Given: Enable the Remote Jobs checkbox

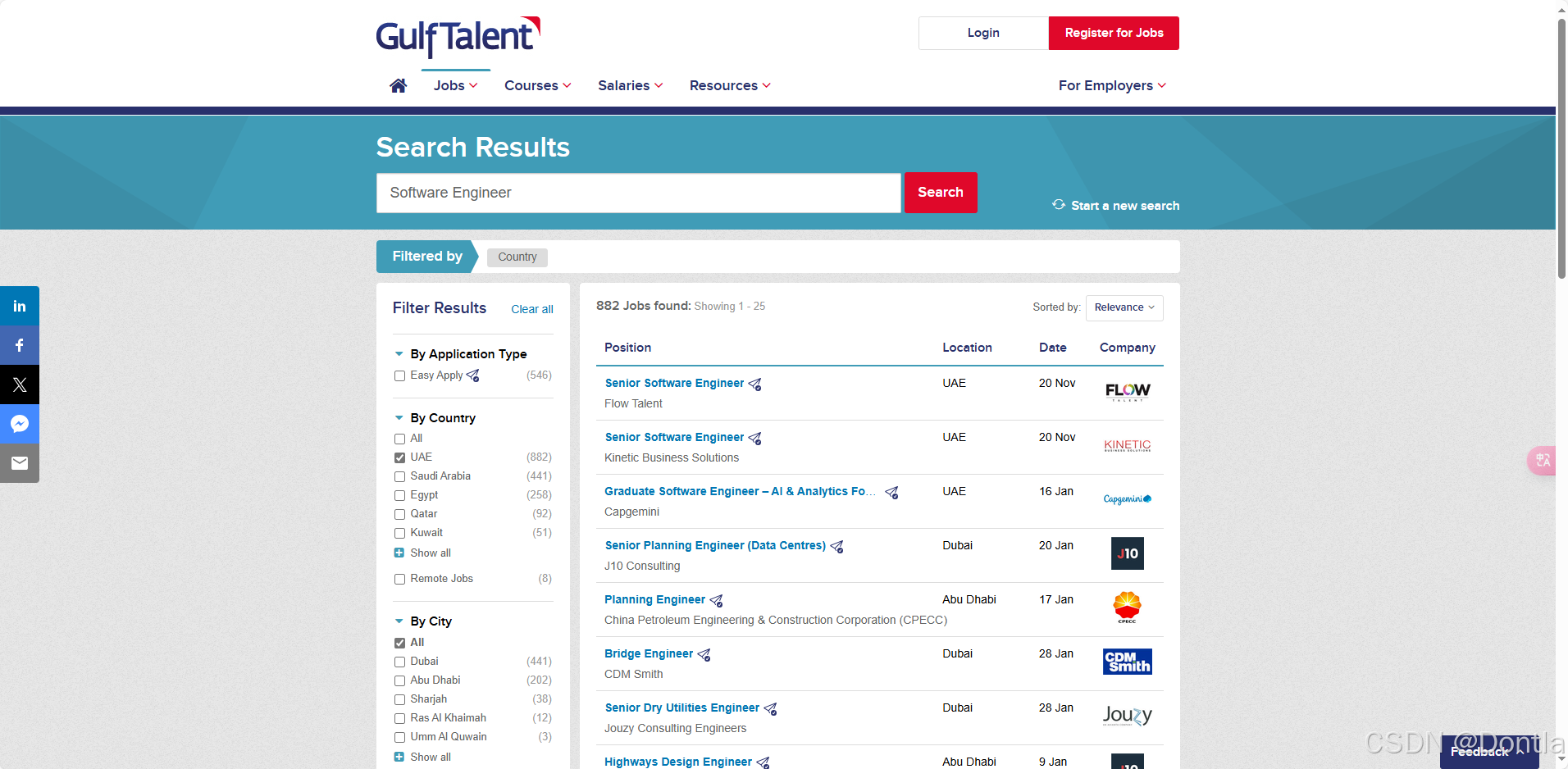Looking at the screenshot, I should (399, 579).
